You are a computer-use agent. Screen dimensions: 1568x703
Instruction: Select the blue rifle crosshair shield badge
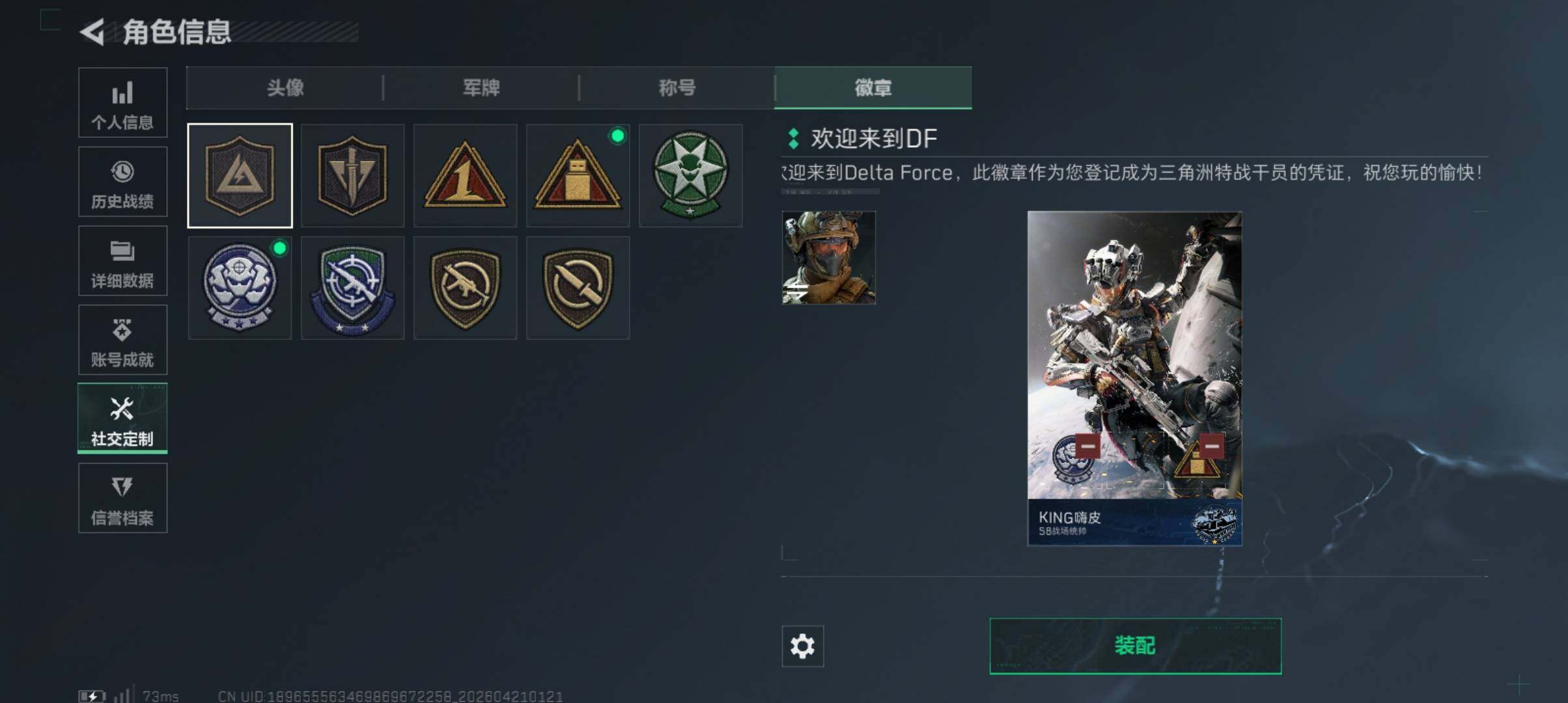point(352,288)
